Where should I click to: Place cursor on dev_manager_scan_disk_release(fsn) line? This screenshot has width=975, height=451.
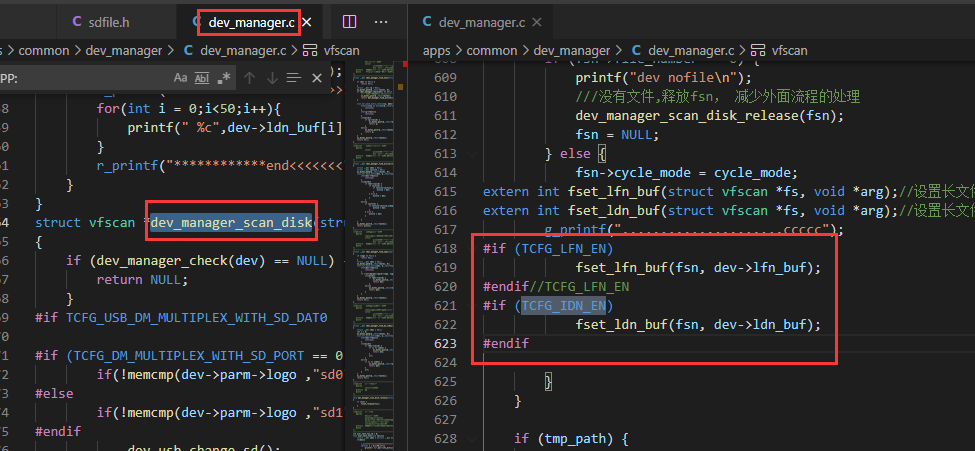click(709, 115)
